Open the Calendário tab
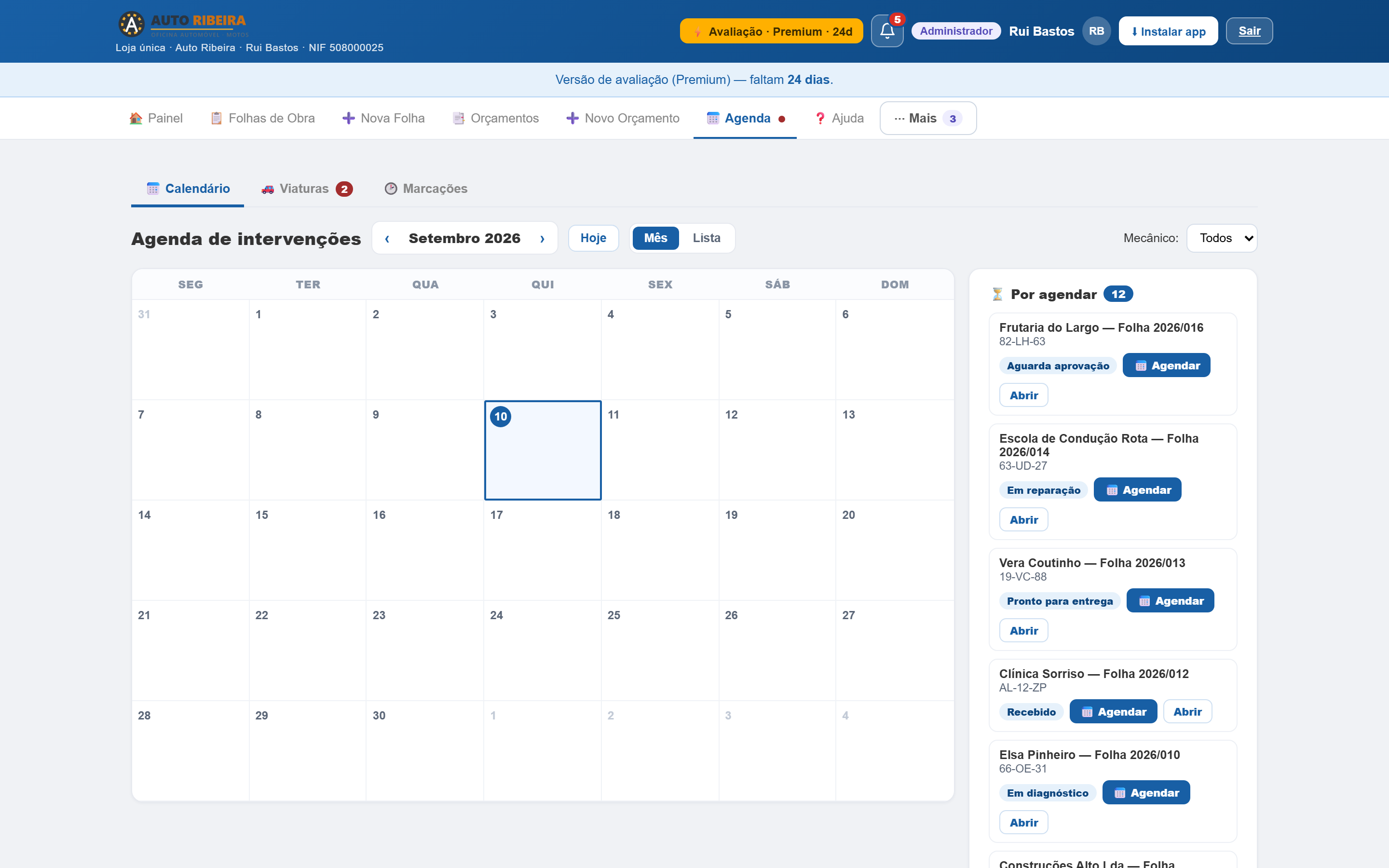1389x868 pixels. click(188, 189)
